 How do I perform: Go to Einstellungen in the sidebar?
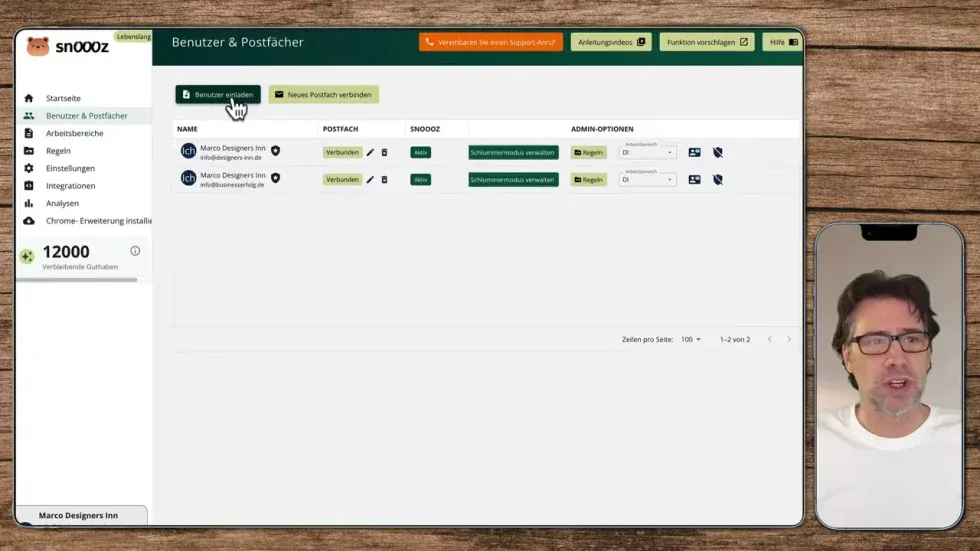(x=70, y=168)
